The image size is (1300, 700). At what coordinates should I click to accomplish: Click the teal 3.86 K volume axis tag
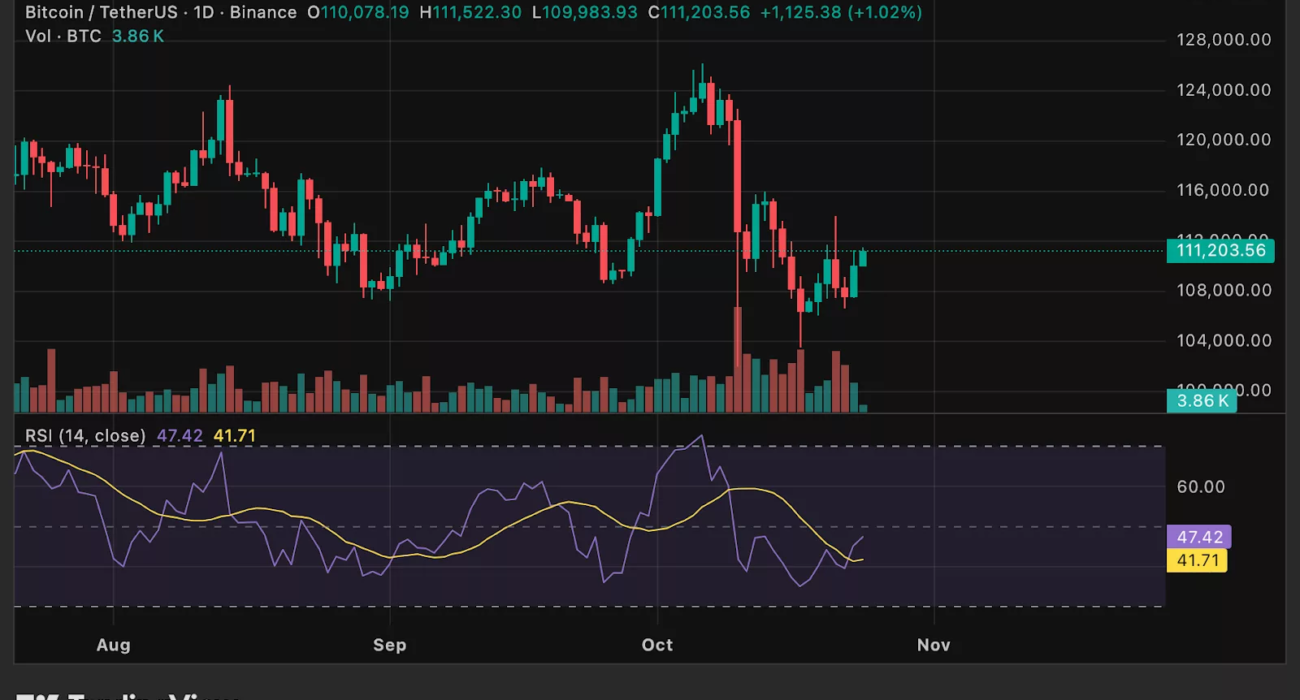click(x=1202, y=401)
